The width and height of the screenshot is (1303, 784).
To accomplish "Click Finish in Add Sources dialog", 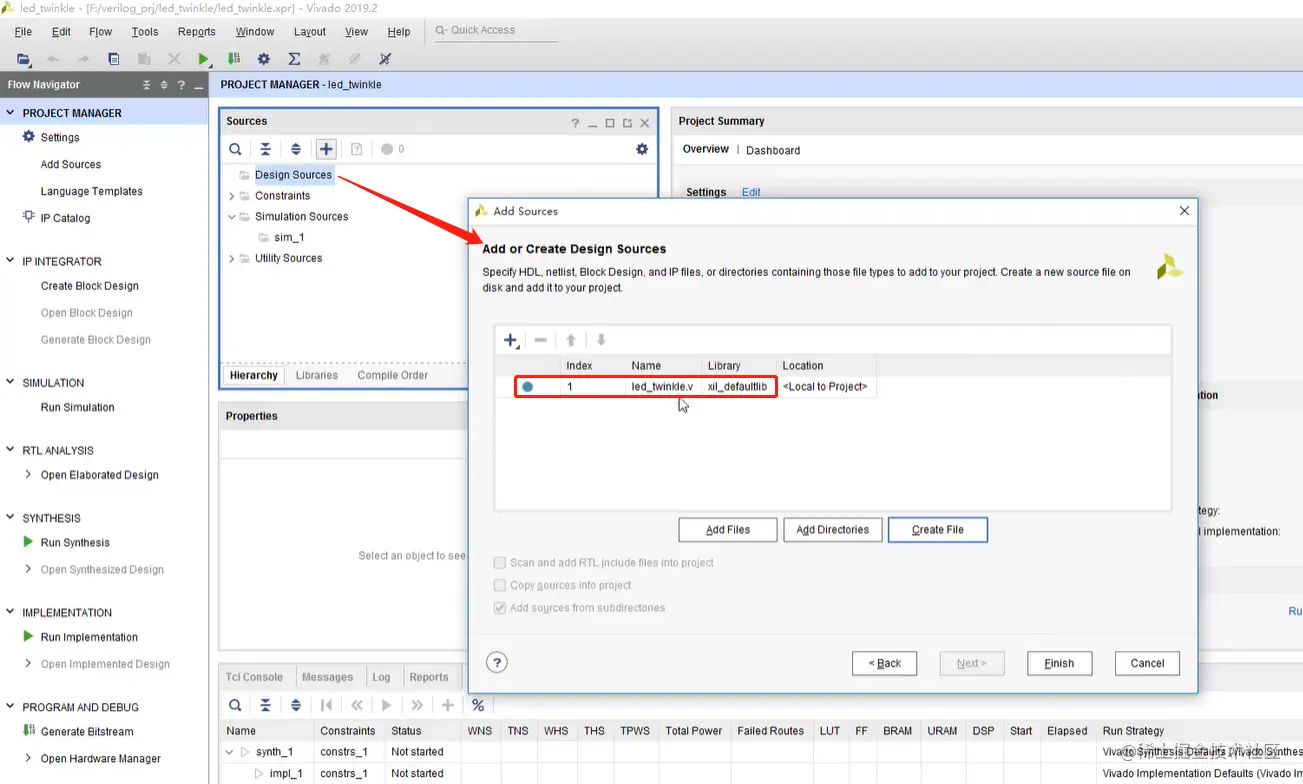I will tap(1059, 663).
